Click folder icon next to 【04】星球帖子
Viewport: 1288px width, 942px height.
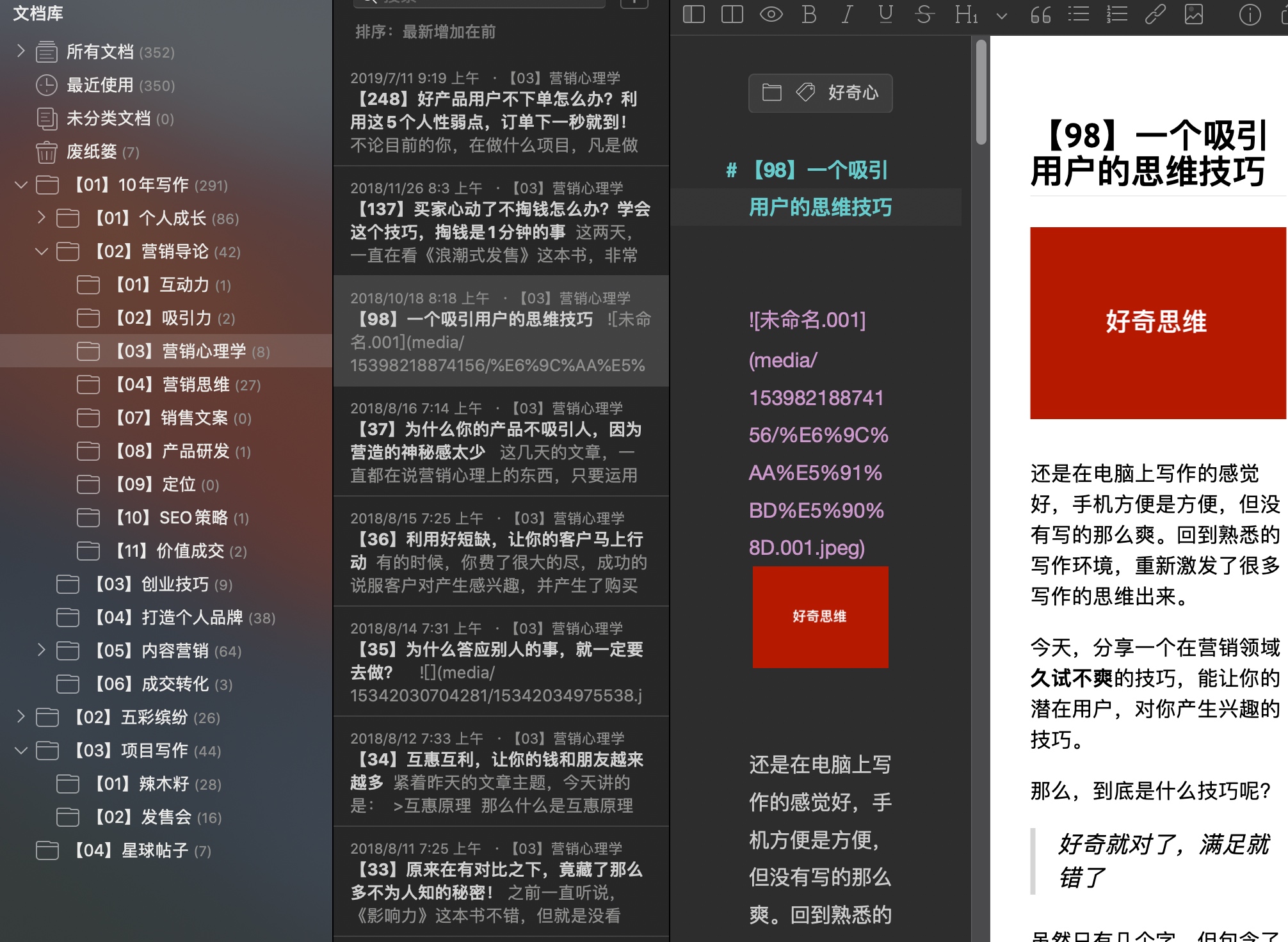tap(47, 850)
